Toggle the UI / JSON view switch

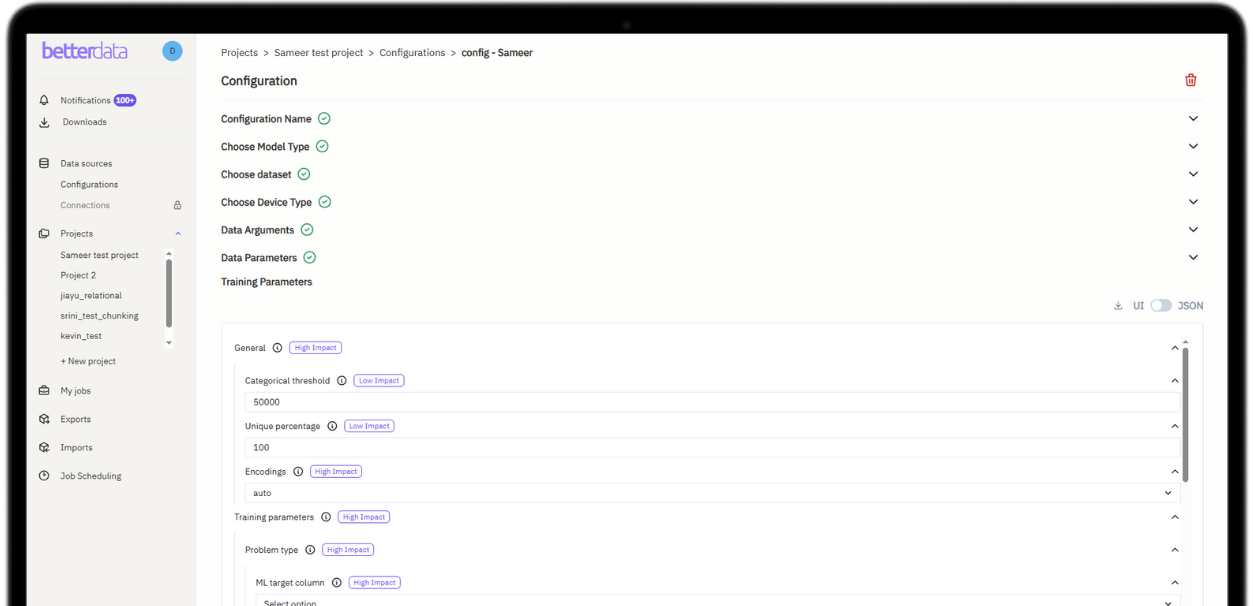click(1161, 306)
